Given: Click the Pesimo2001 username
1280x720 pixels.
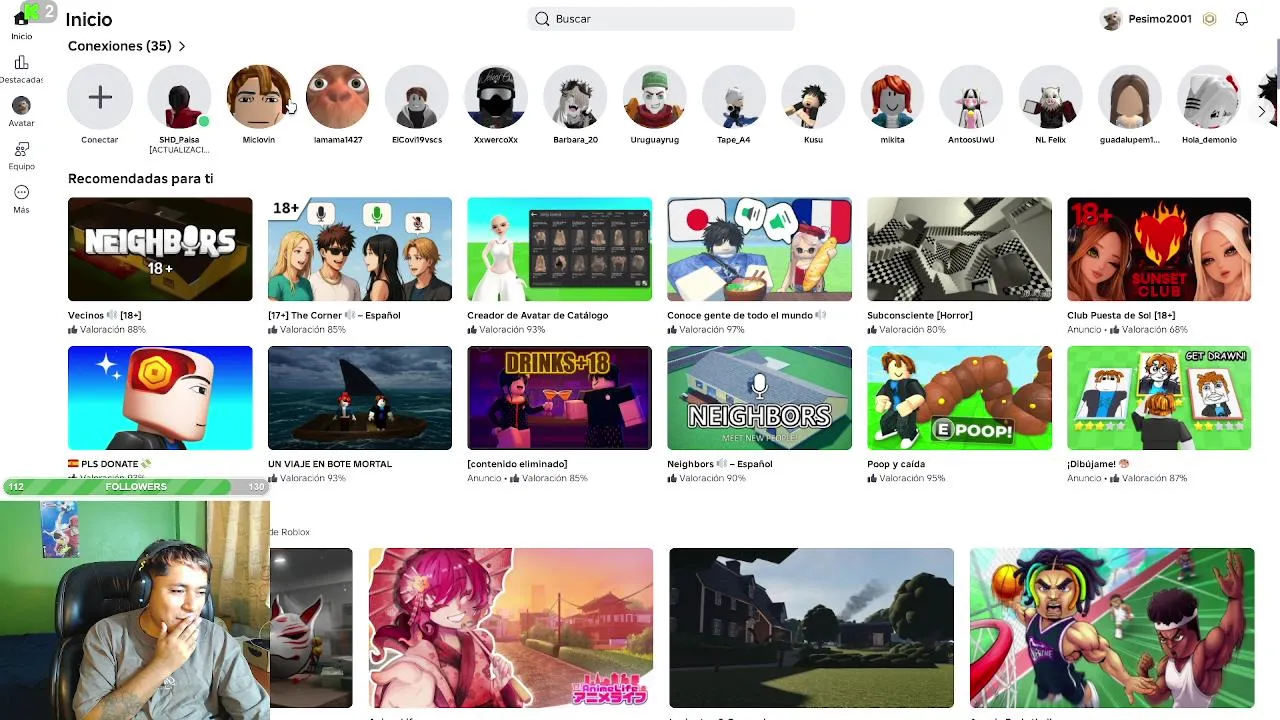Looking at the screenshot, I should (1160, 19).
